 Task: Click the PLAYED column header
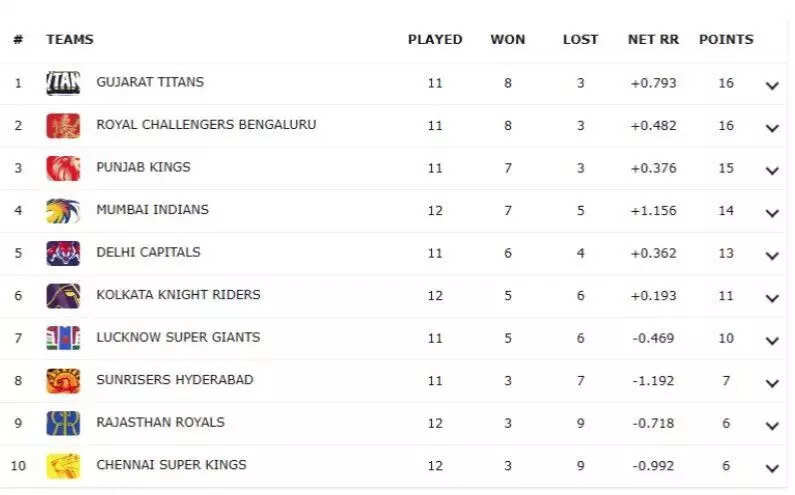[435, 40]
